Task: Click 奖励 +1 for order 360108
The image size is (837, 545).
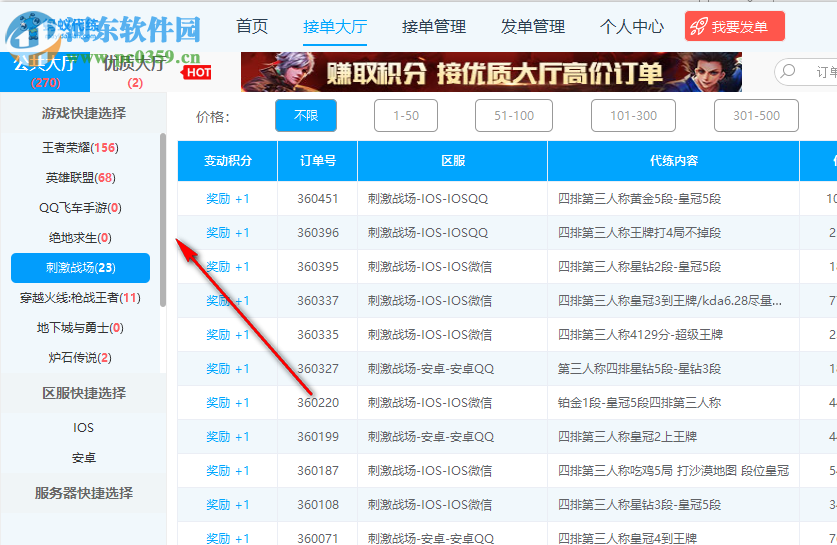Action: 227,504
